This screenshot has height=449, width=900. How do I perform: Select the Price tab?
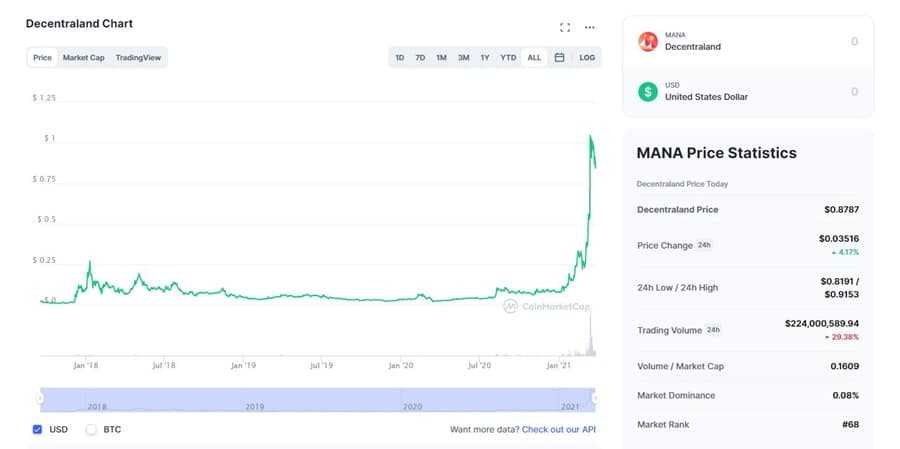(x=42, y=58)
